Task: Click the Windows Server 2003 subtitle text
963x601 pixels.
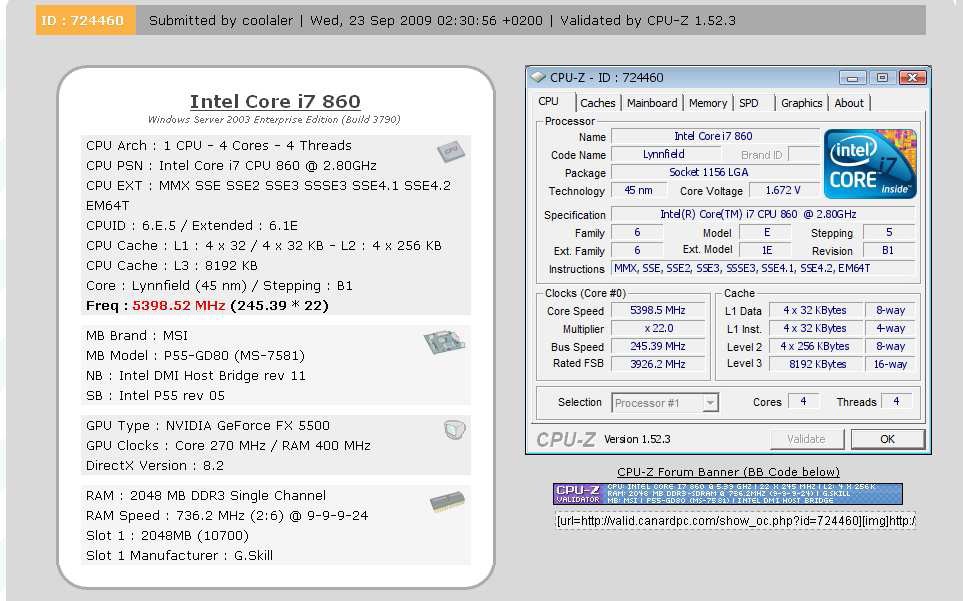Action: tap(274, 120)
